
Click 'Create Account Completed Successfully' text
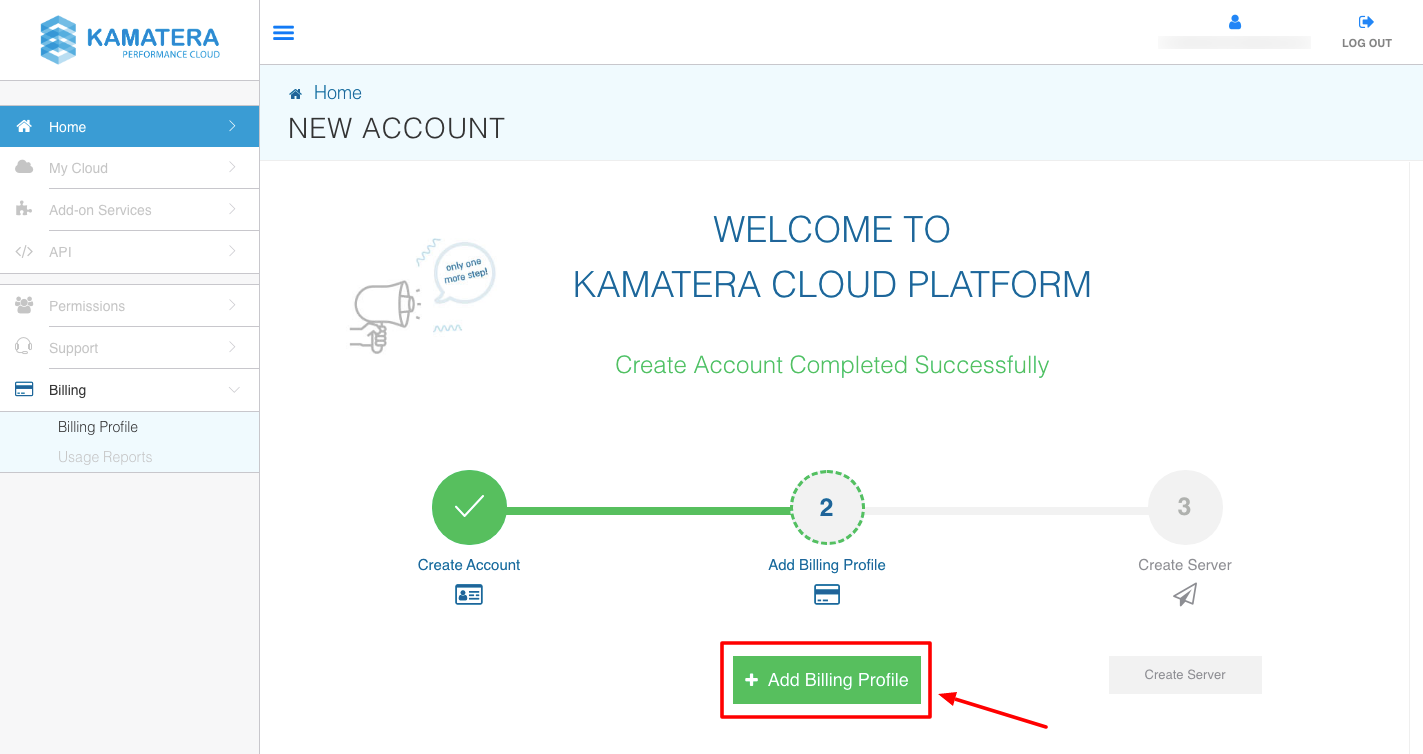[832, 365]
